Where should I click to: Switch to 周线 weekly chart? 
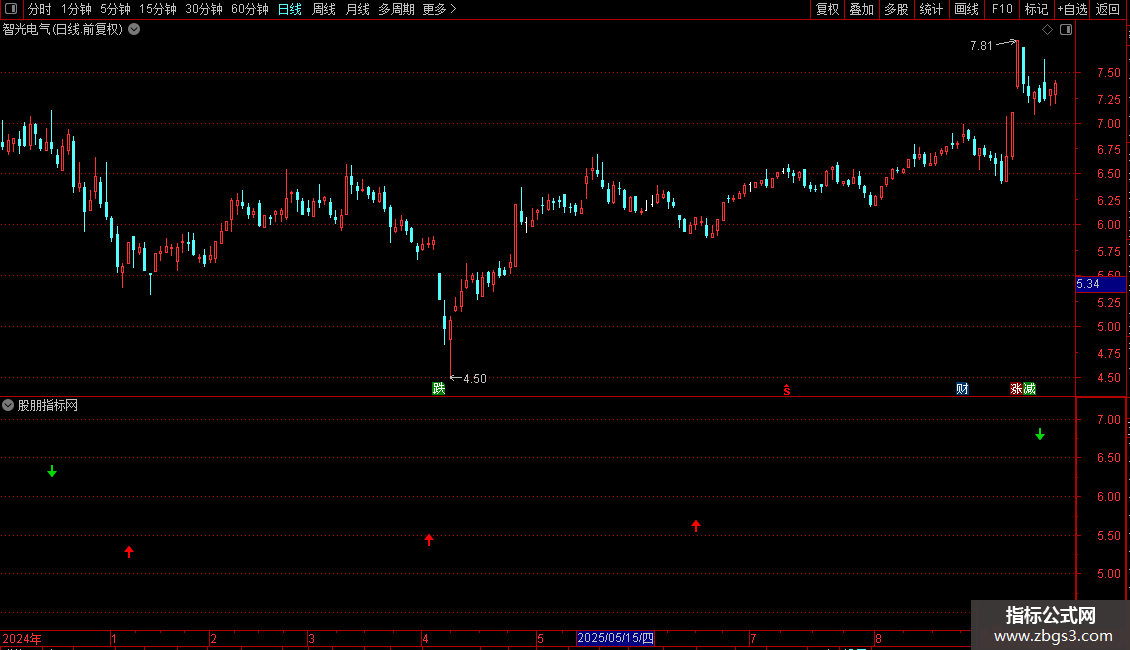(x=324, y=9)
